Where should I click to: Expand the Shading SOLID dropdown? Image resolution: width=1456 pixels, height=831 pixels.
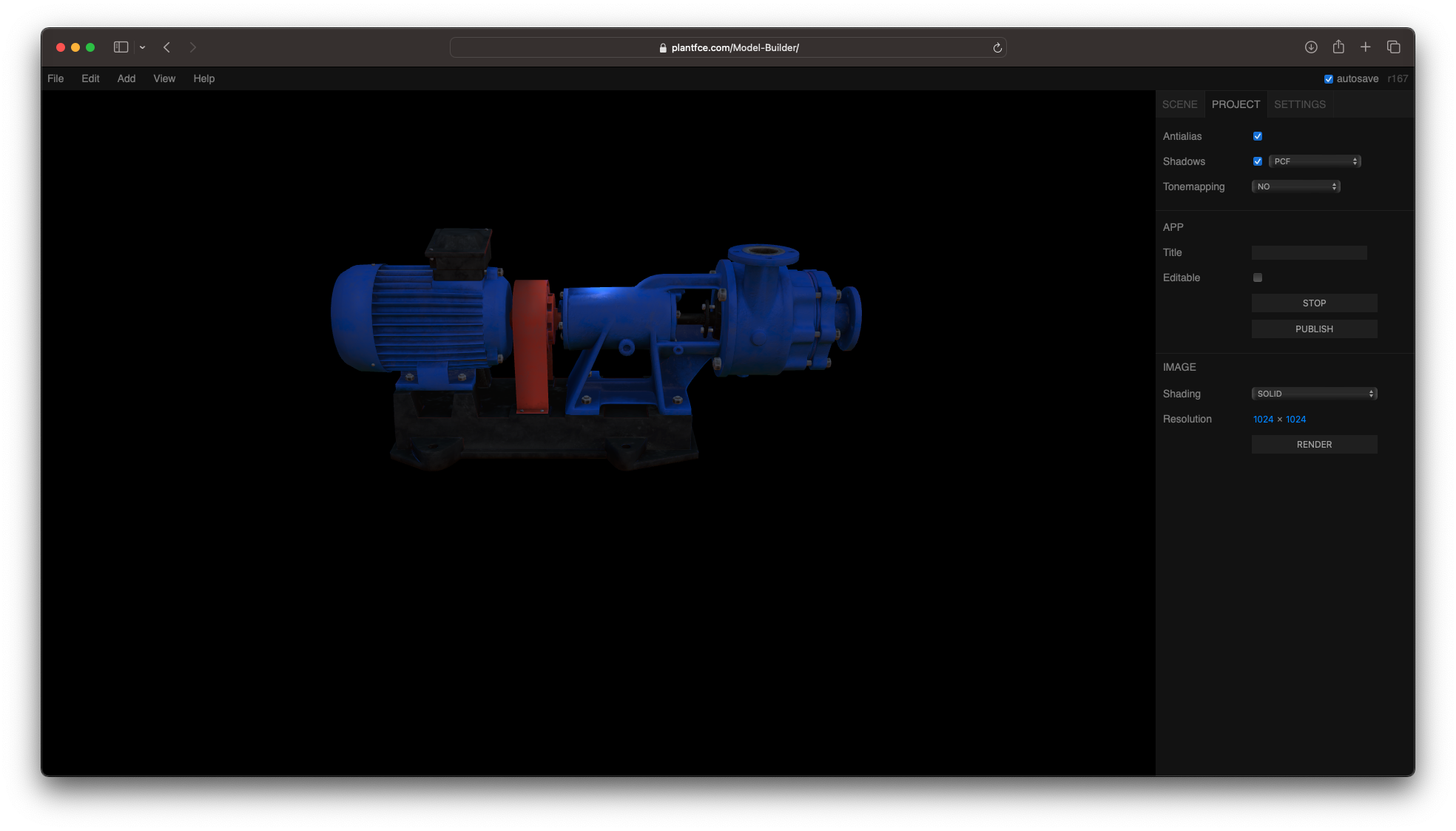tap(1314, 394)
